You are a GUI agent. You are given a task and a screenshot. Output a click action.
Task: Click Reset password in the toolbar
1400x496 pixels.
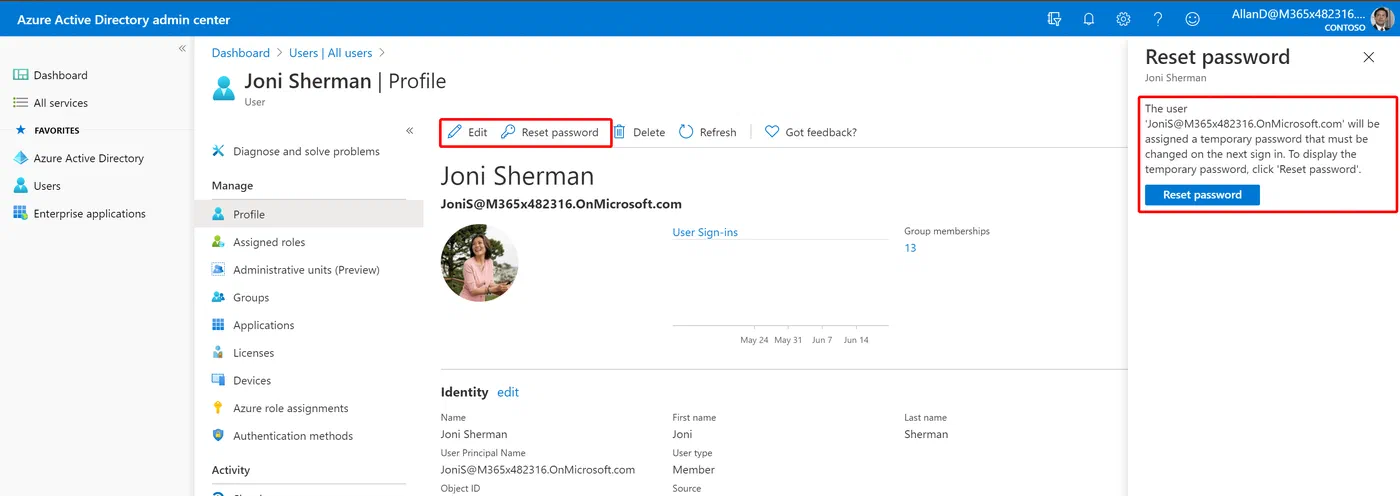(550, 132)
